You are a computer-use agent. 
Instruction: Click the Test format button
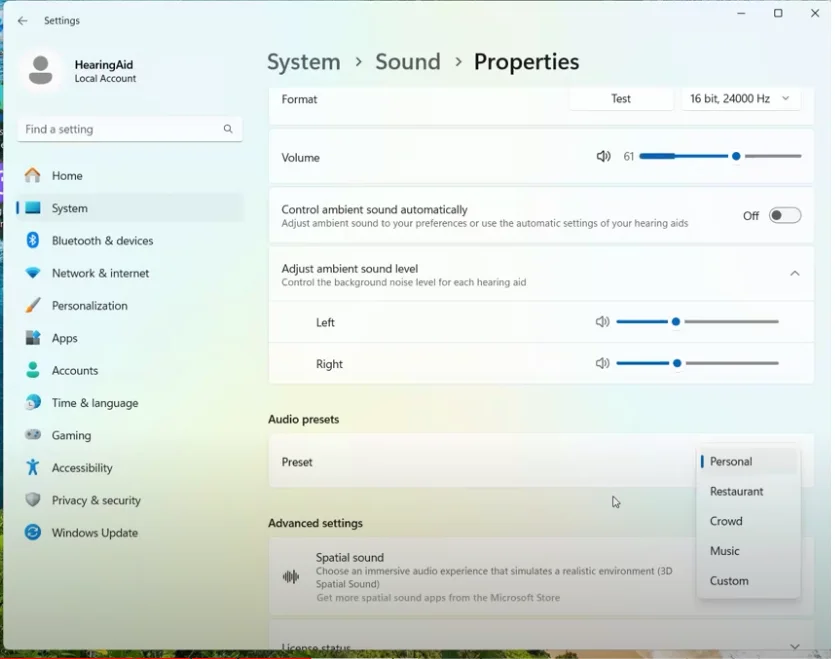[x=621, y=99]
